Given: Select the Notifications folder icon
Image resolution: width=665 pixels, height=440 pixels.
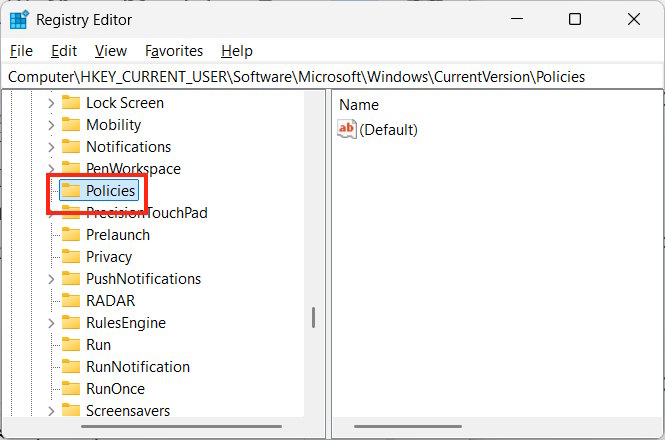Looking at the screenshot, I should pyautogui.click(x=71, y=147).
